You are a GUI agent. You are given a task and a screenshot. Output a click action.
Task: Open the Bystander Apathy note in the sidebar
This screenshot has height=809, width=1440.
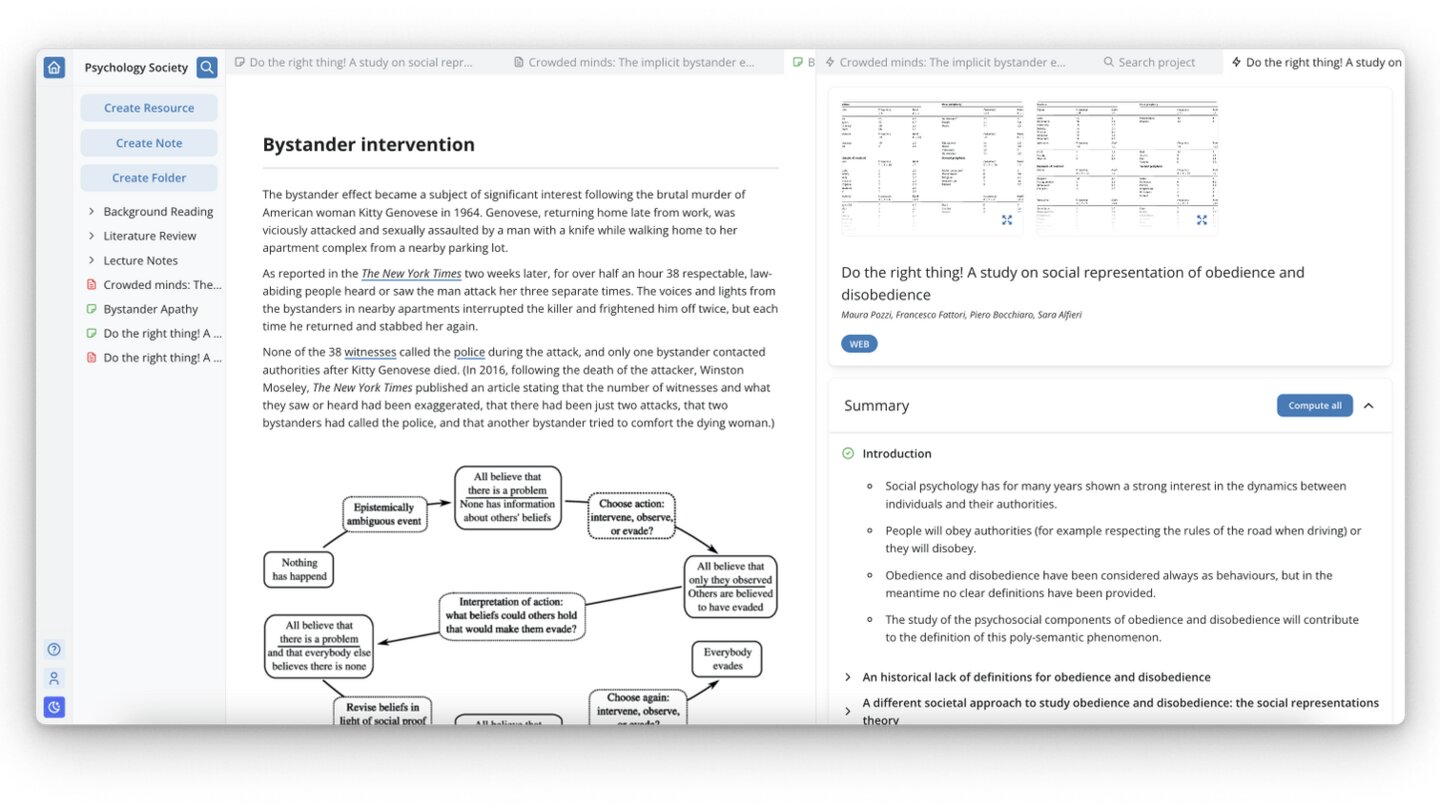142,309
